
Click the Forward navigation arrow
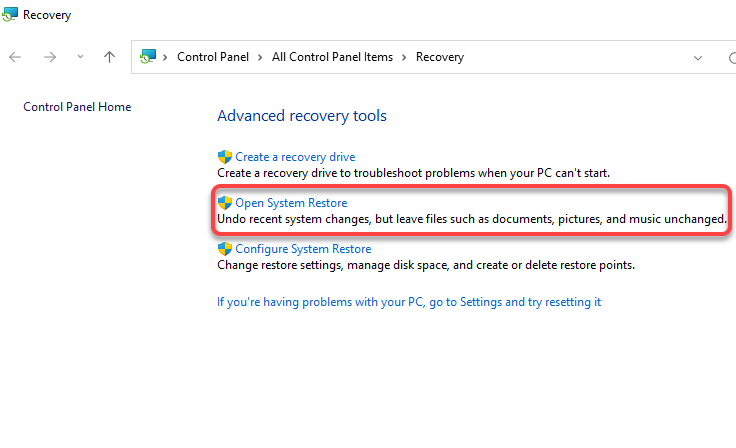pyautogui.click(x=49, y=57)
